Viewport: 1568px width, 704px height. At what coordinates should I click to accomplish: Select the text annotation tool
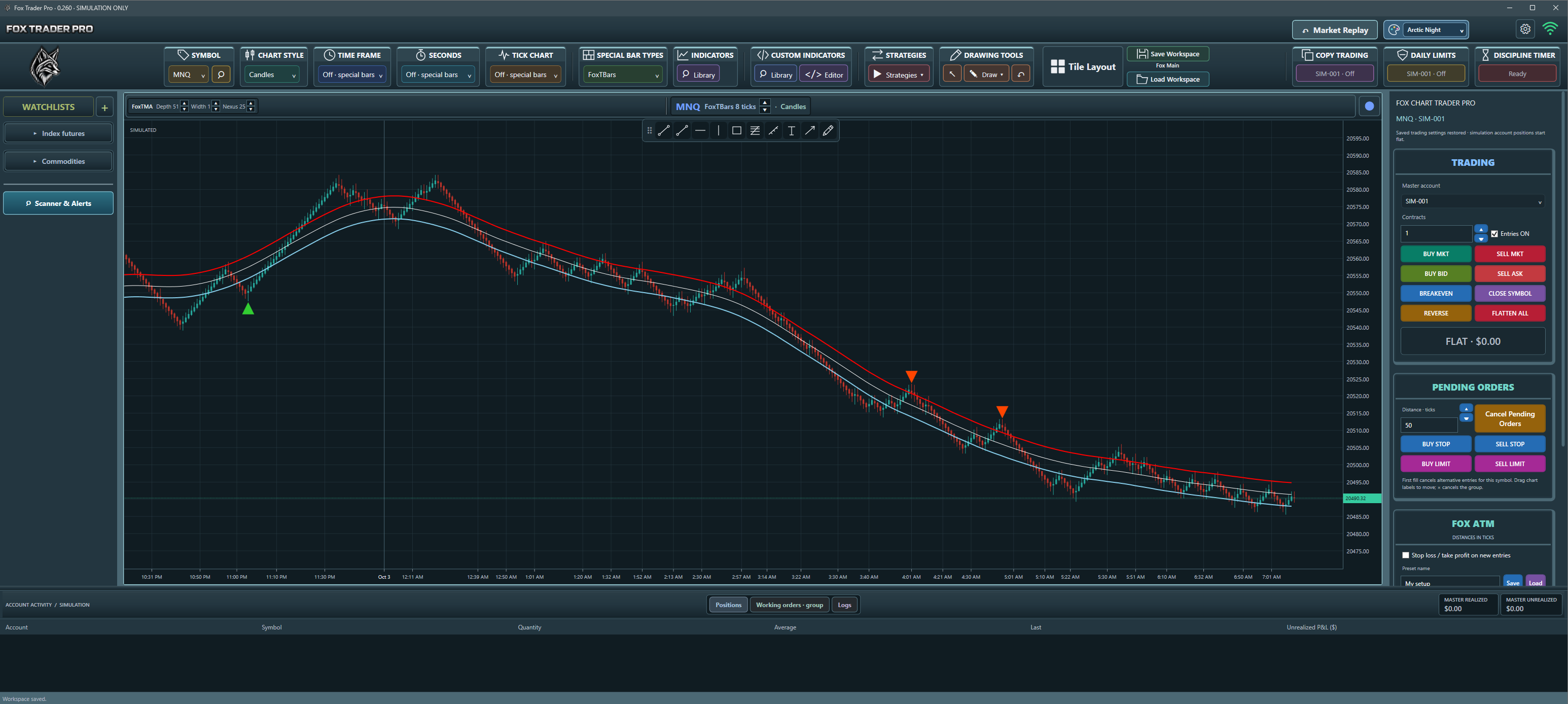791,130
